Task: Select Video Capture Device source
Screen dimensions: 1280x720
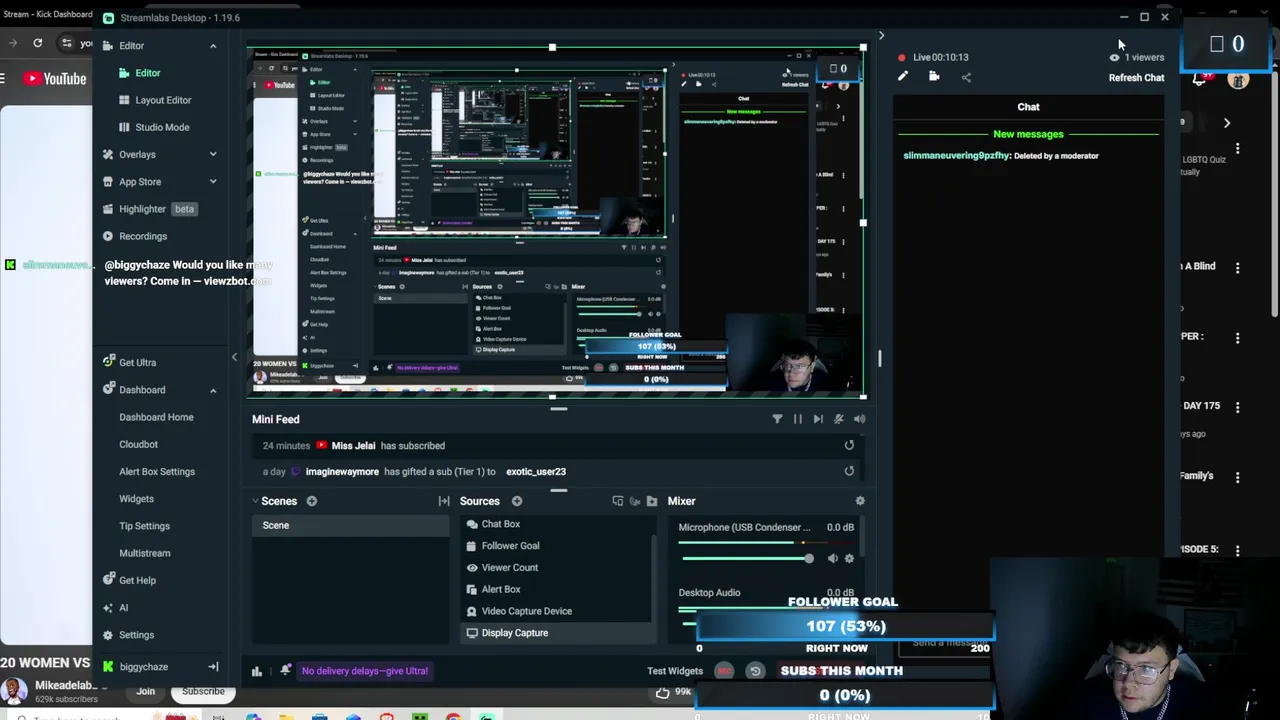Action: click(x=556, y=611)
